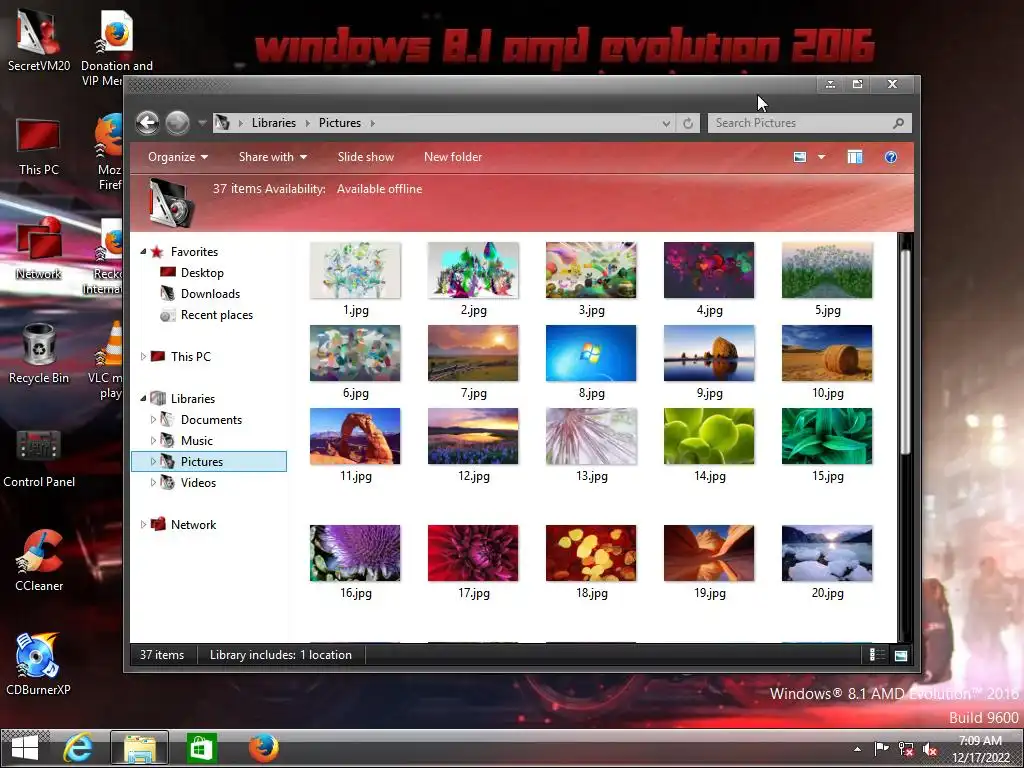Open the Recycle Bin desktop icon

tap(39, 353)
